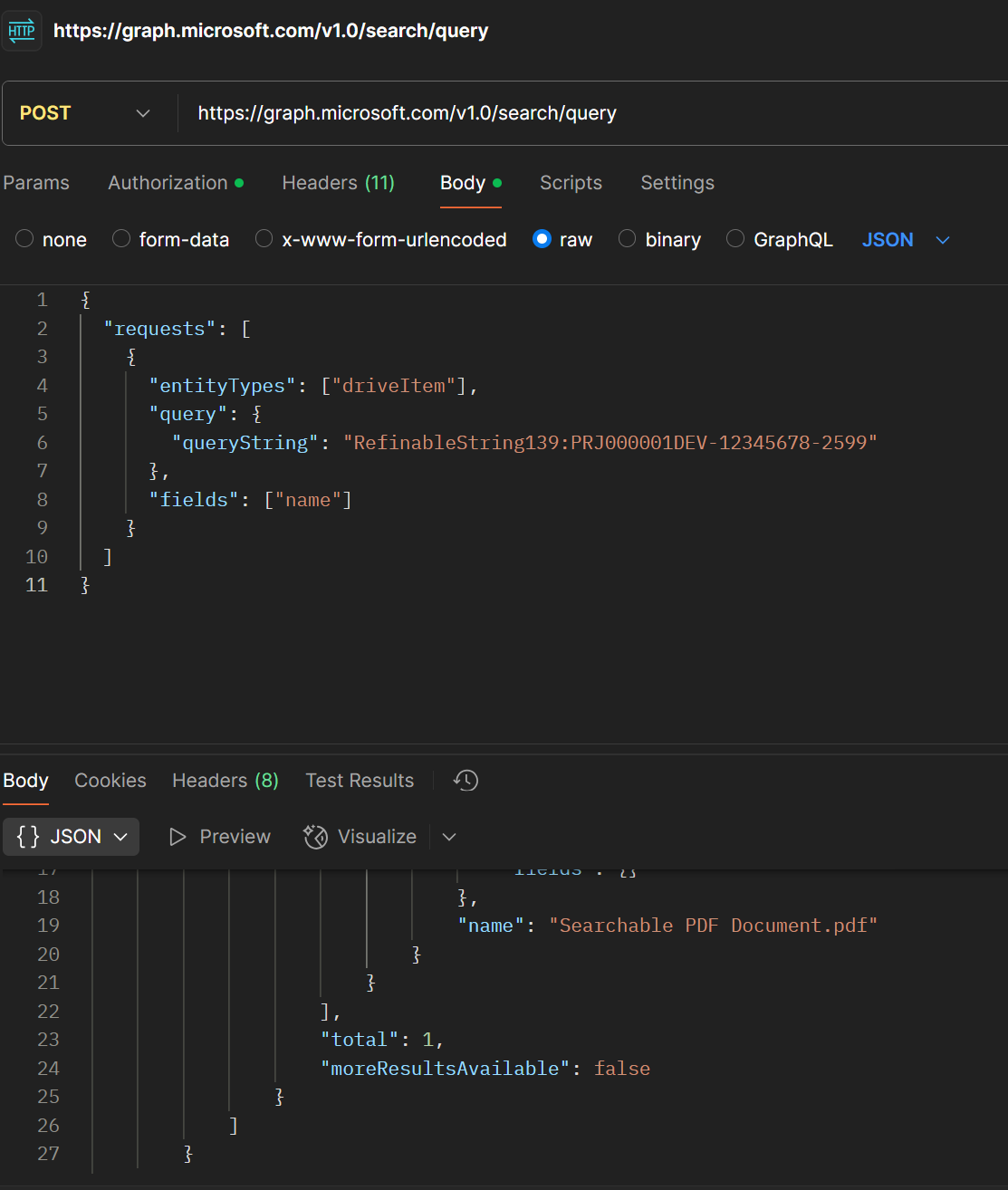Image resolution: width=1008 pixels, height=1190 pixels.
Task: Click the "total" key in response
Action: (360, 1040)
